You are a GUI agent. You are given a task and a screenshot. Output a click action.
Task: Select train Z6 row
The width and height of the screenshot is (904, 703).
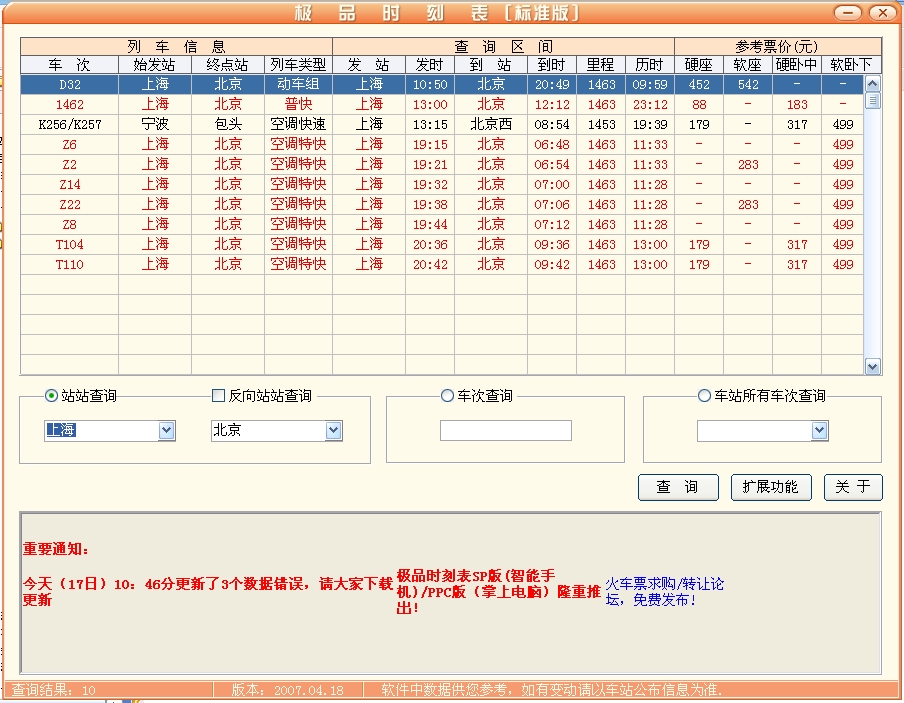coord(442,144)
